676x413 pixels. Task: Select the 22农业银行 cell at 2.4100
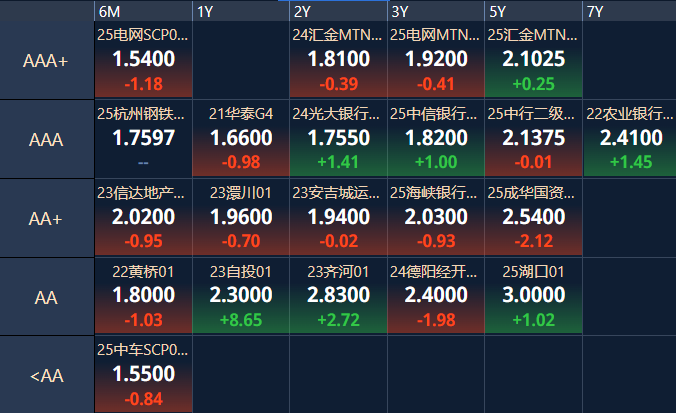629,138
